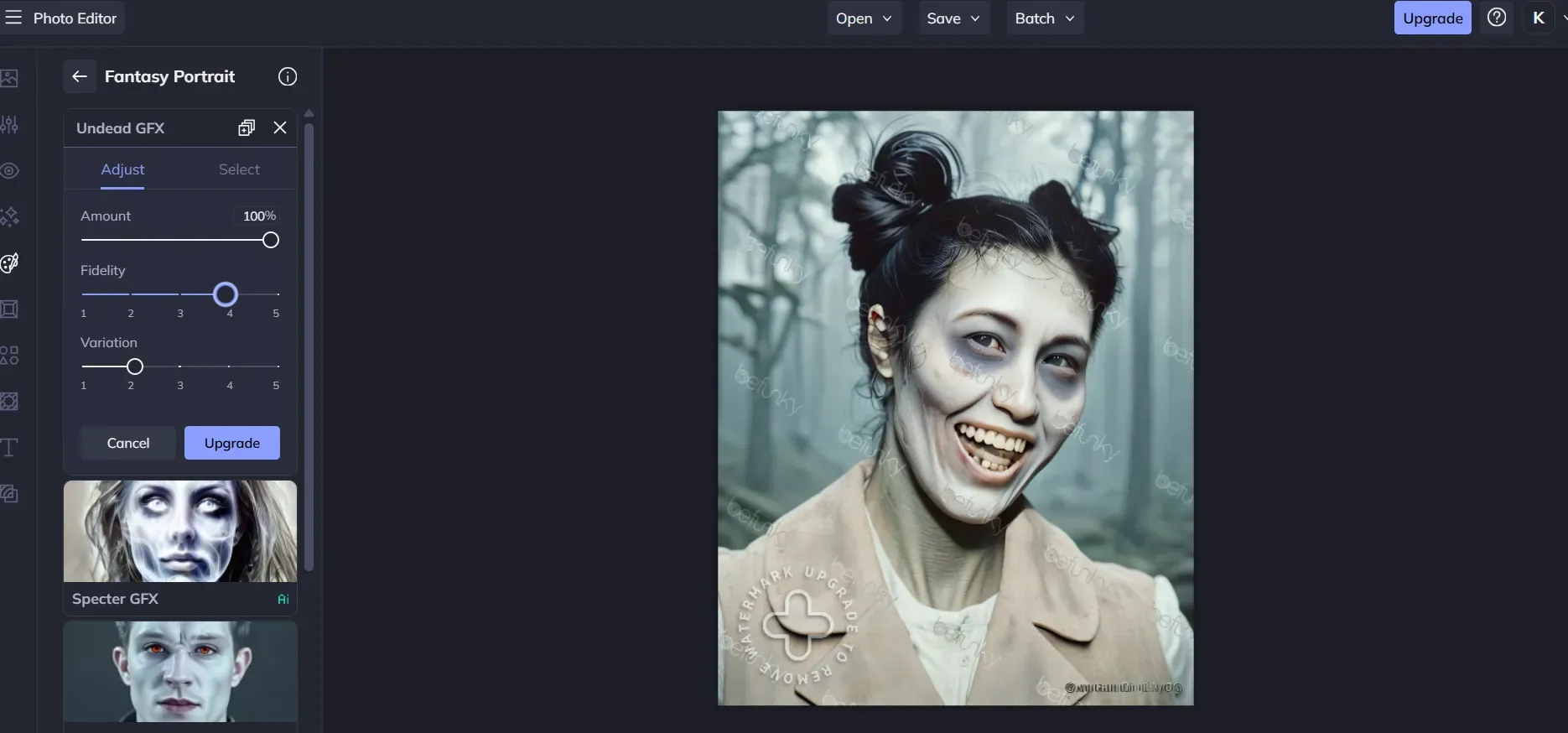Close the Undead GFX settings
Viewport: 1568px width, 733px height.
click(x=280, y=127)
